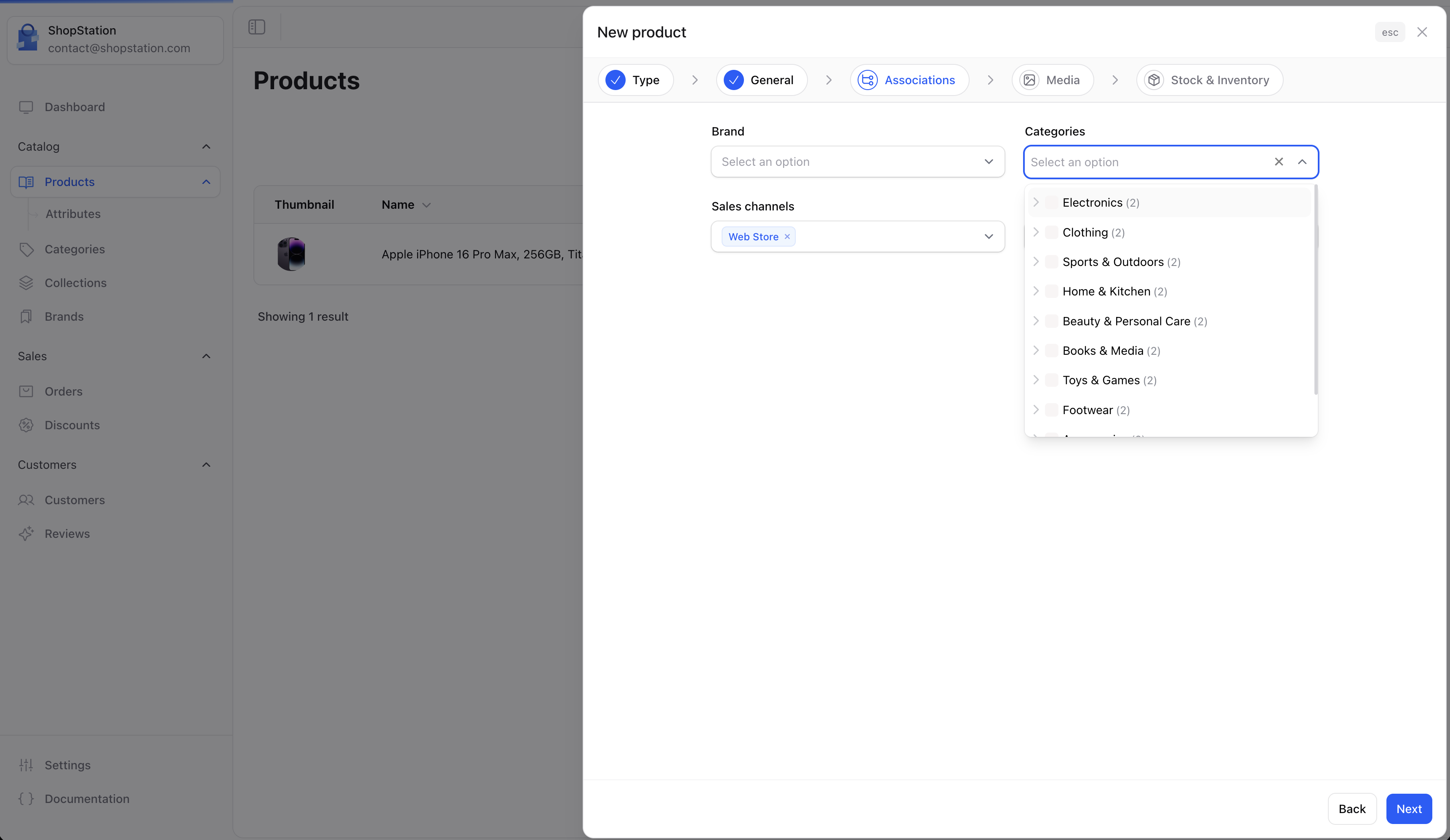Click the Reviews sparkle icon
The image size is (1450, 840).
pyautogui.click(x=26, y=533)
